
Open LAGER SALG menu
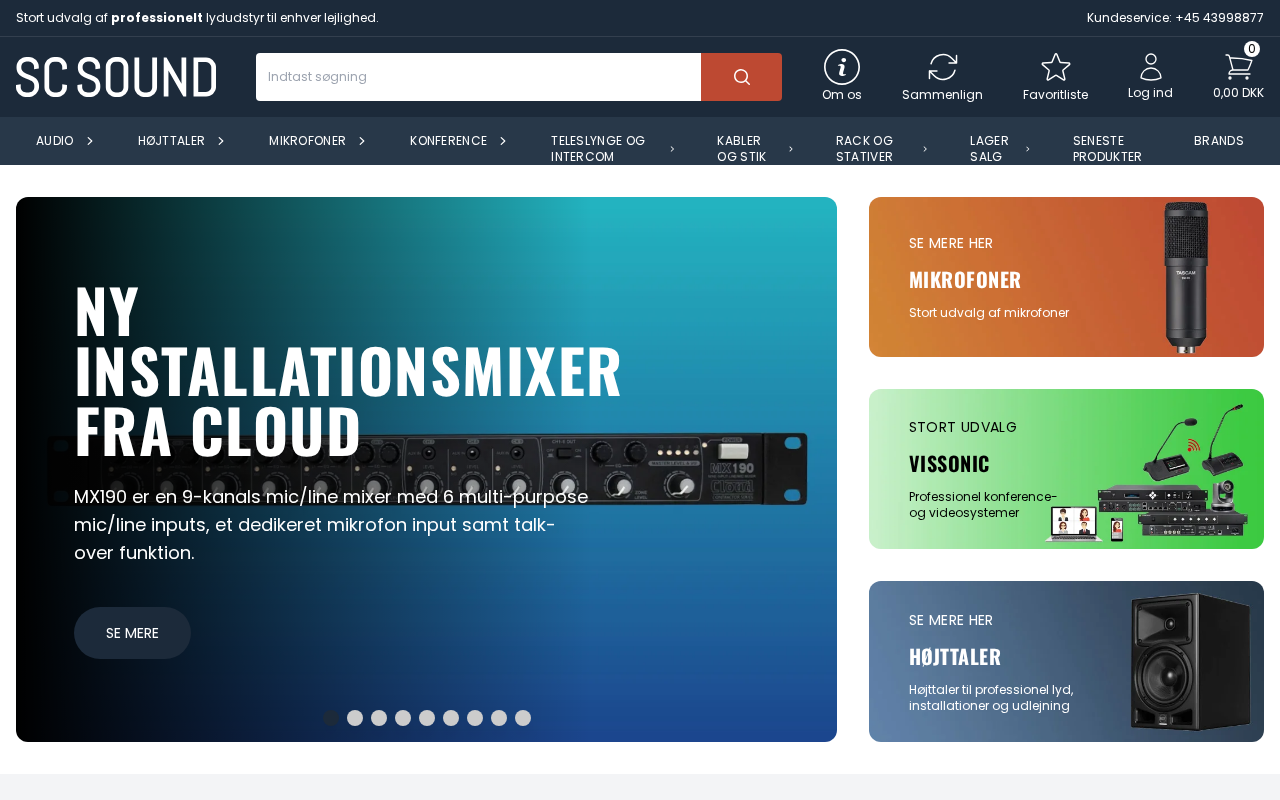[989, 149]
